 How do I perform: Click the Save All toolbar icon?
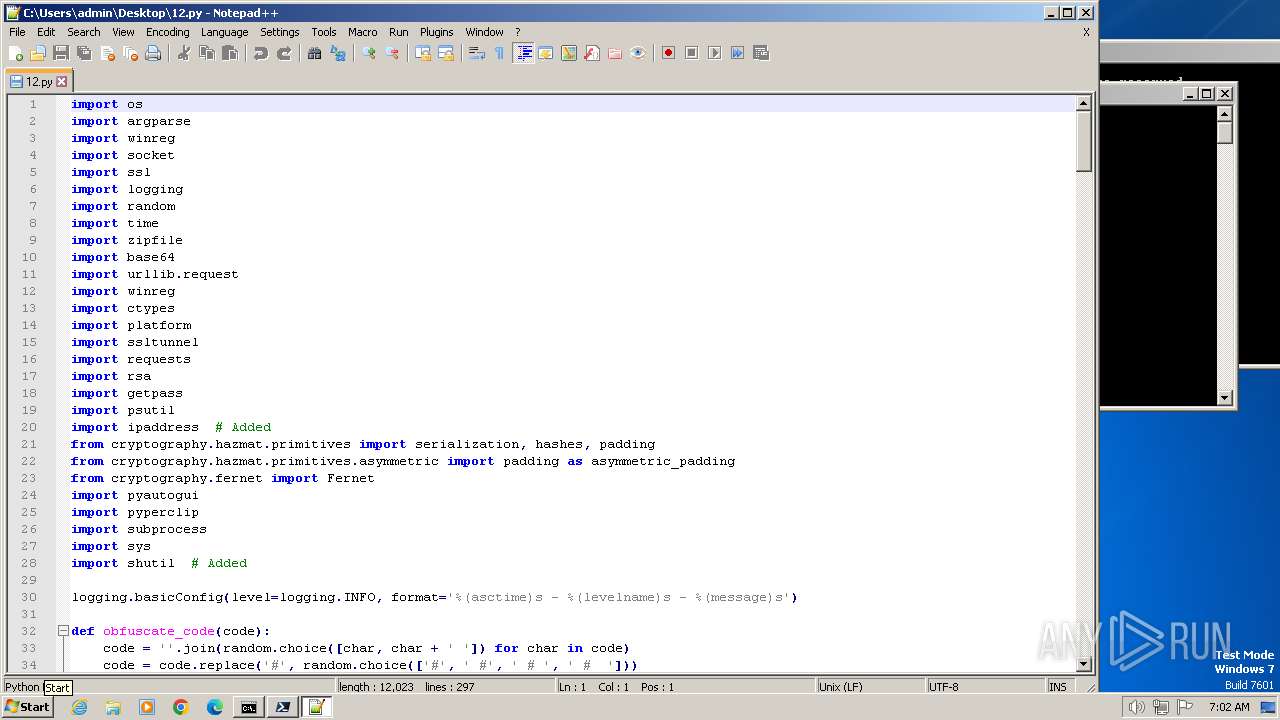(x=84, y=53)
